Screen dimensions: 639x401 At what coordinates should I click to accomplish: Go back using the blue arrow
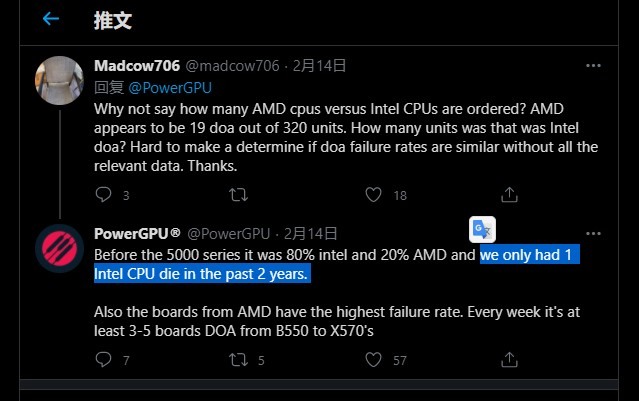coord(51,19)
